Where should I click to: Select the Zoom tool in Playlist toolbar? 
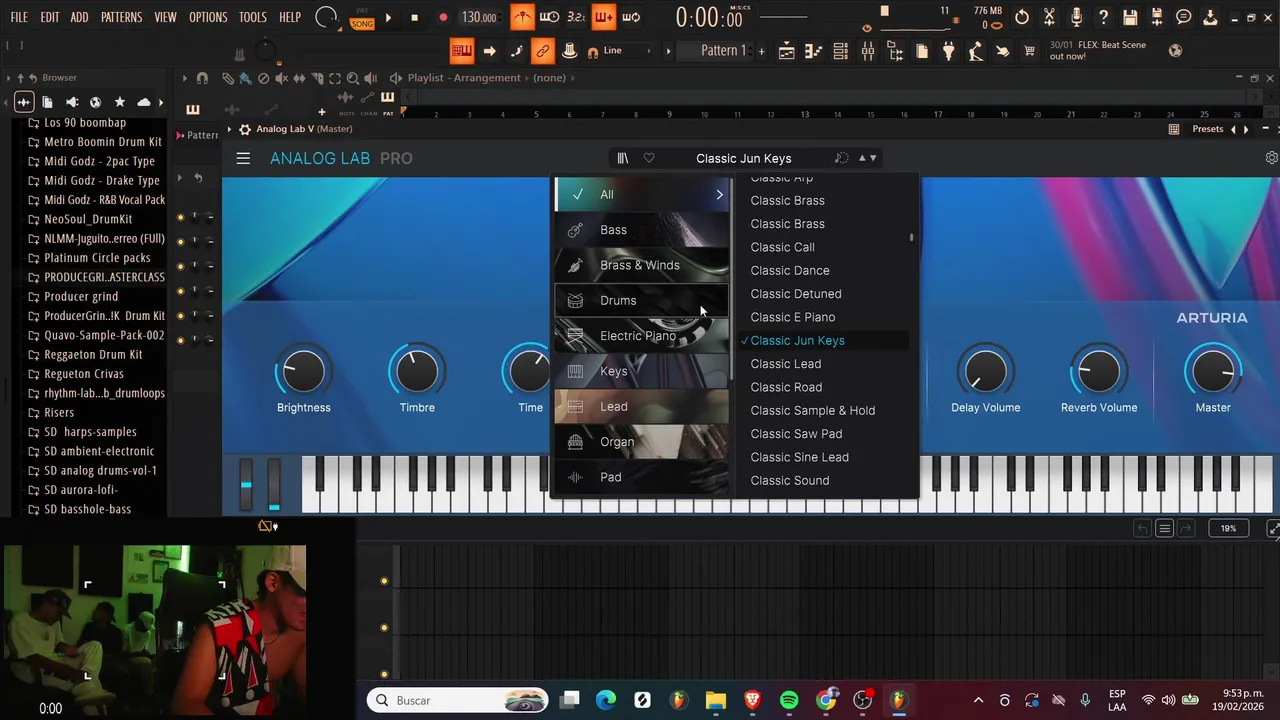(x=353, y=78)
